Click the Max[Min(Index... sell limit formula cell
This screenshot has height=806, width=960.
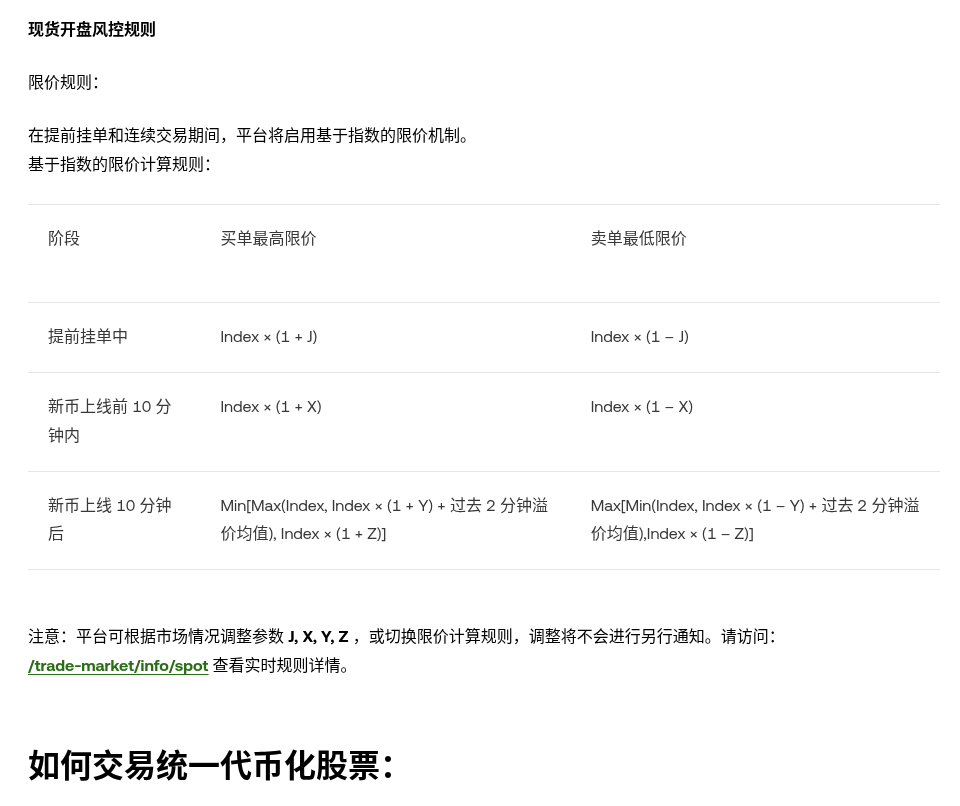755,519
